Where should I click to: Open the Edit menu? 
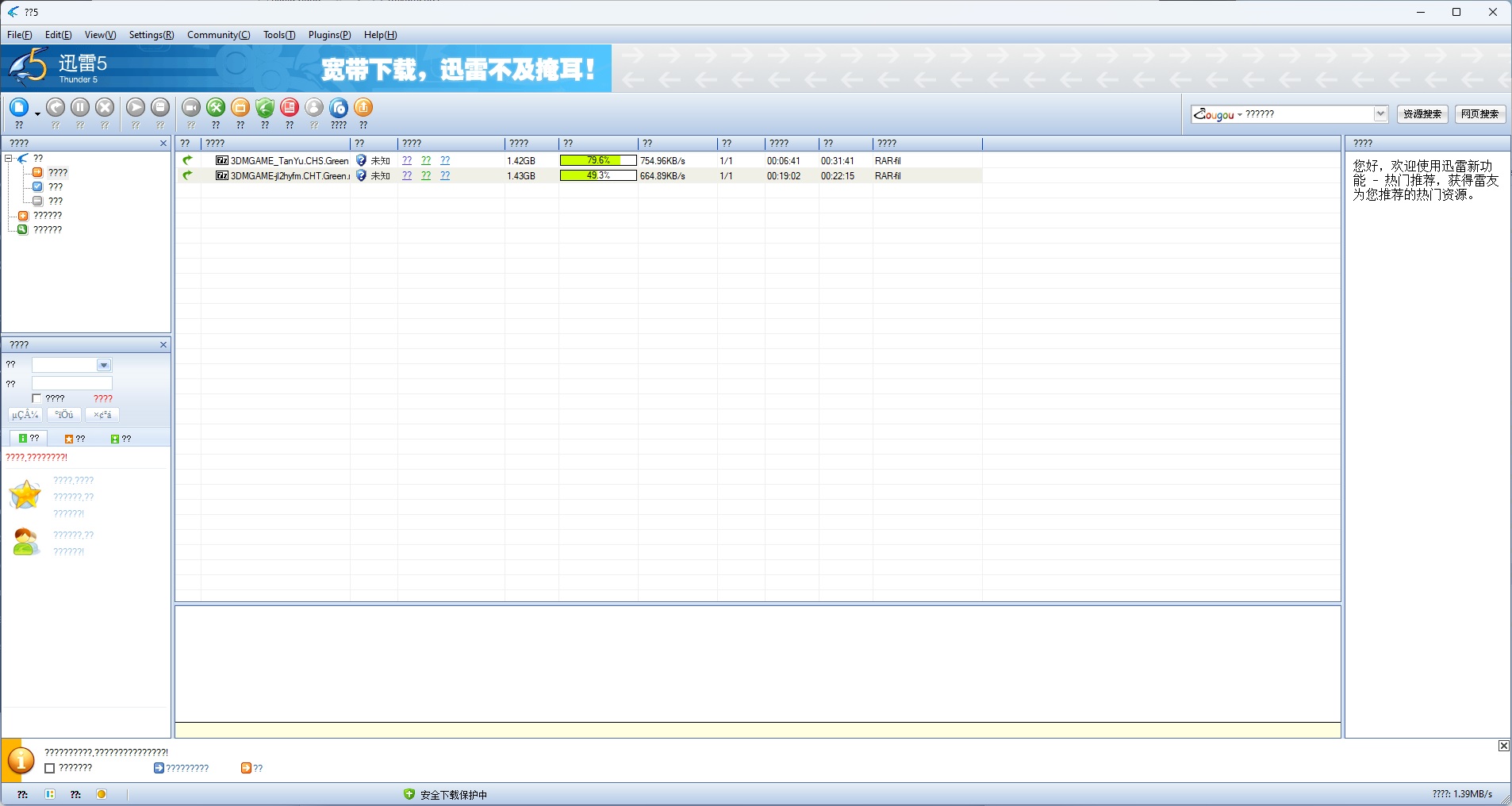point(59,35)
